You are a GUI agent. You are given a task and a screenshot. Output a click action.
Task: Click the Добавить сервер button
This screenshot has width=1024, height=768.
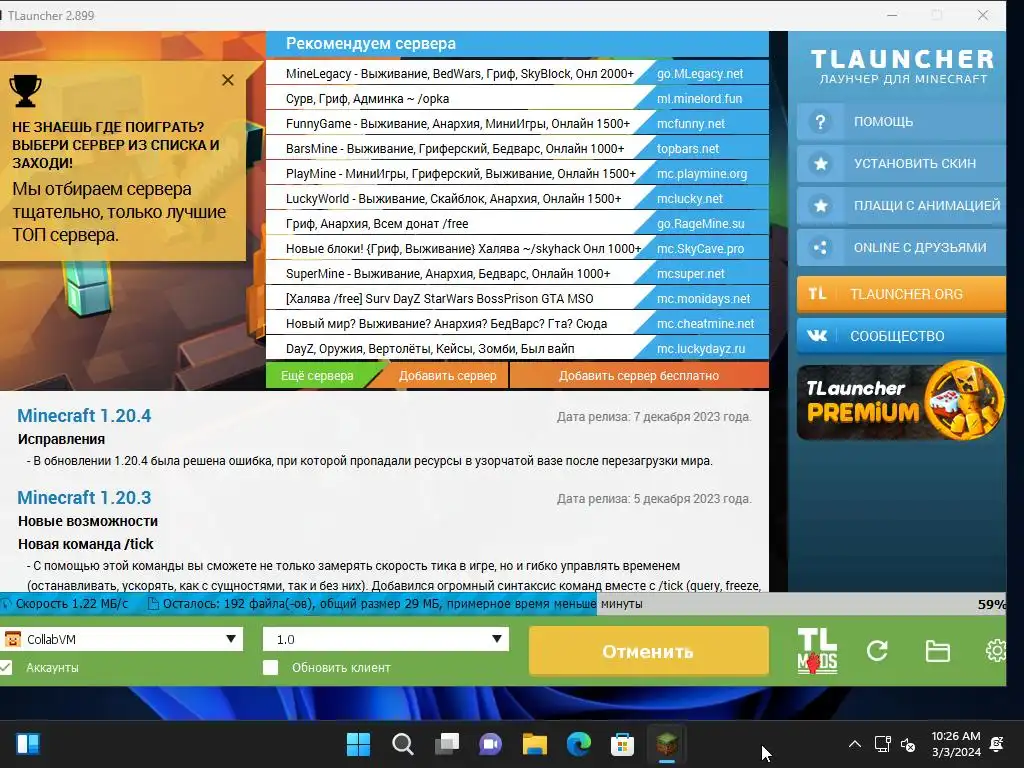click(x=447, y=376)
